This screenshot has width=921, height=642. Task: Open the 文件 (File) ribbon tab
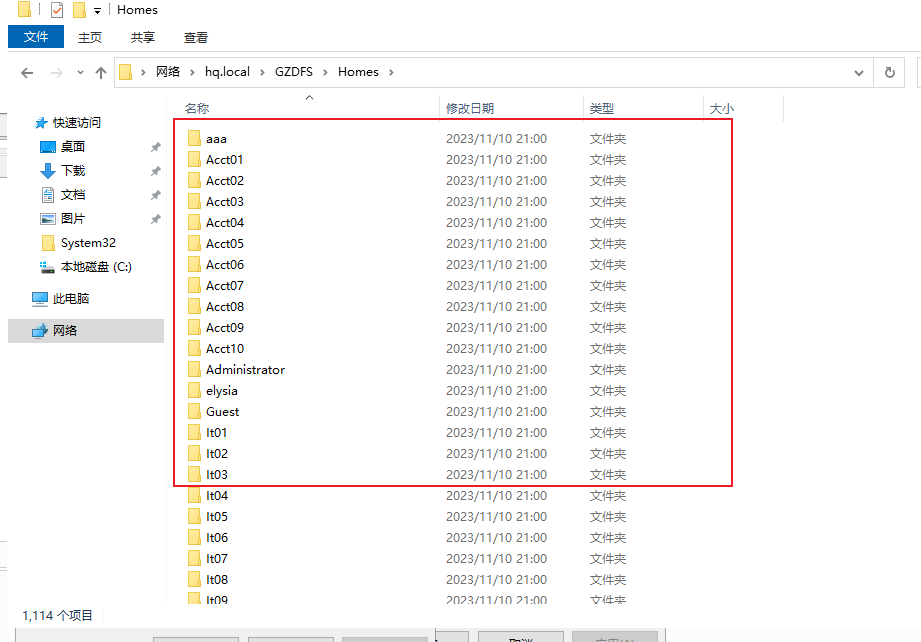tap(36, 37)
